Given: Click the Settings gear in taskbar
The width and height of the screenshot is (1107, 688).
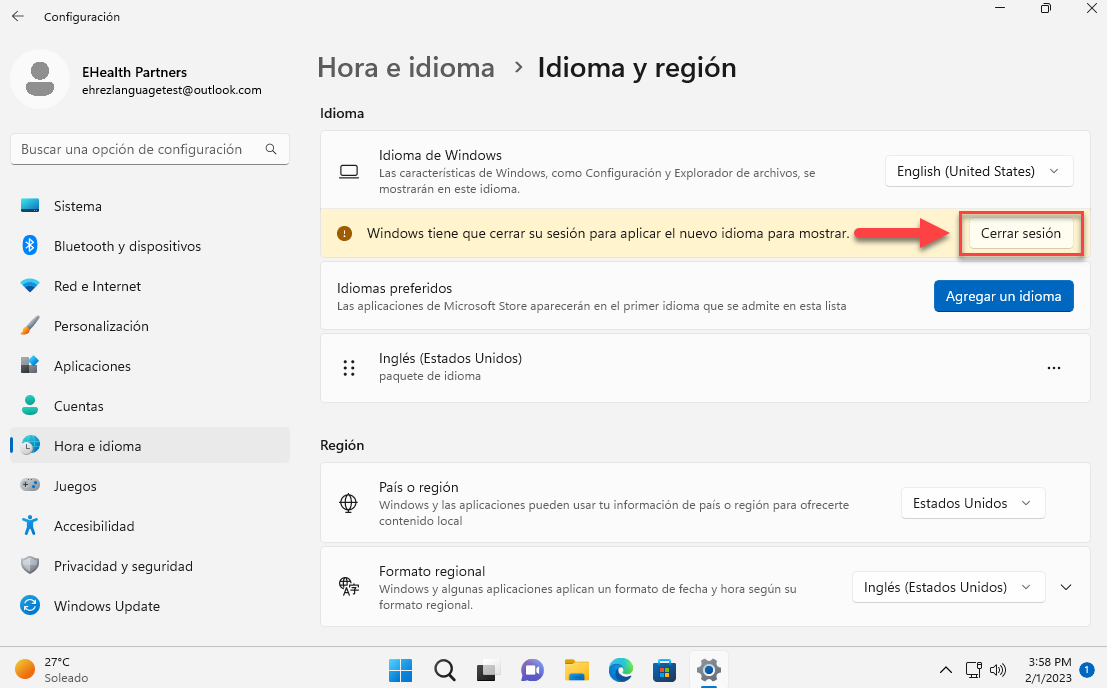Looking at the screenshot, I should tap(708, 670).
